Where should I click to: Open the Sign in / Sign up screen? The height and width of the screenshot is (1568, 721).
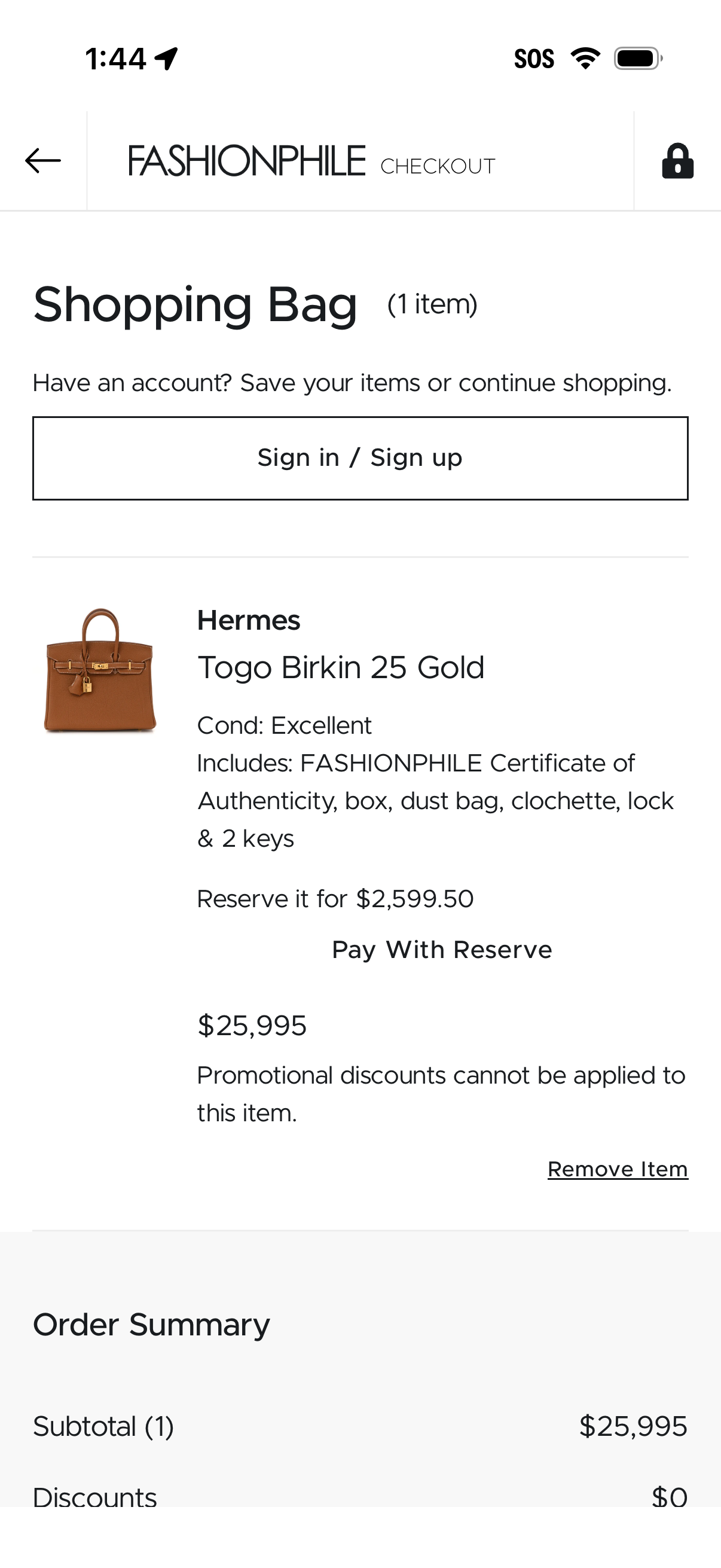click(360, 457)
